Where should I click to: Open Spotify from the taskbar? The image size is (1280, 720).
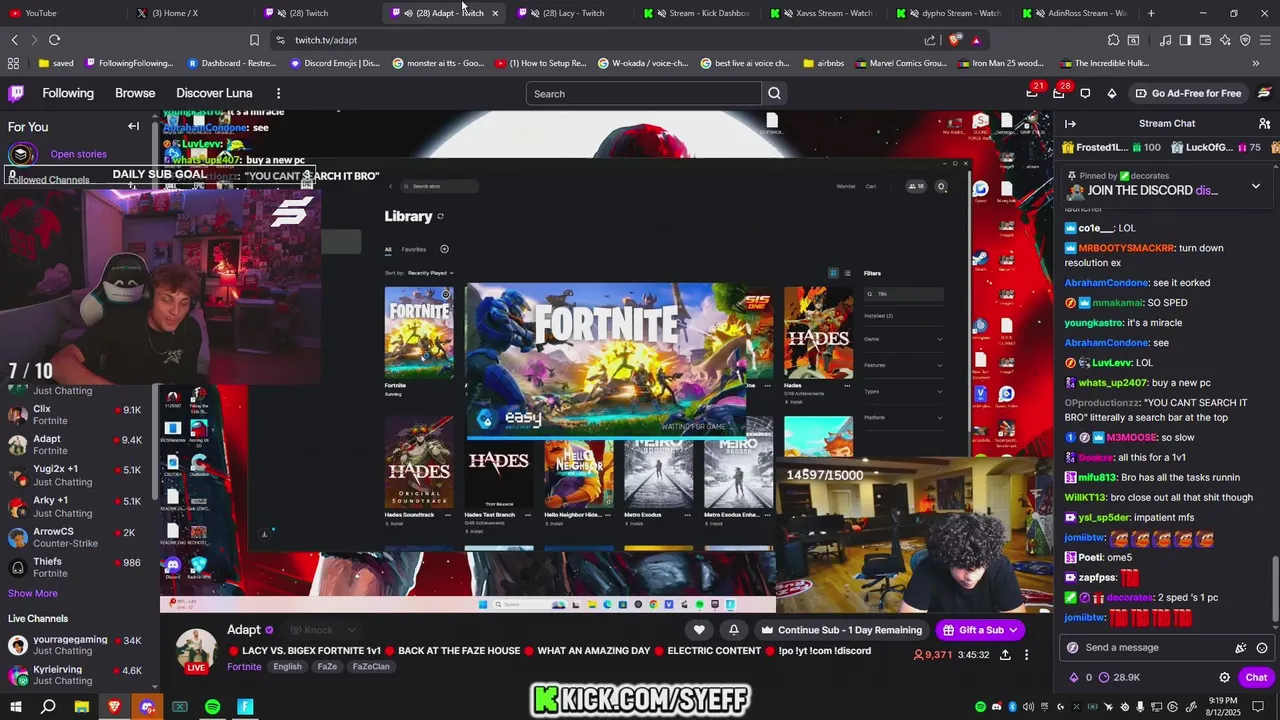pyautogui.click(x=212, y=707)
